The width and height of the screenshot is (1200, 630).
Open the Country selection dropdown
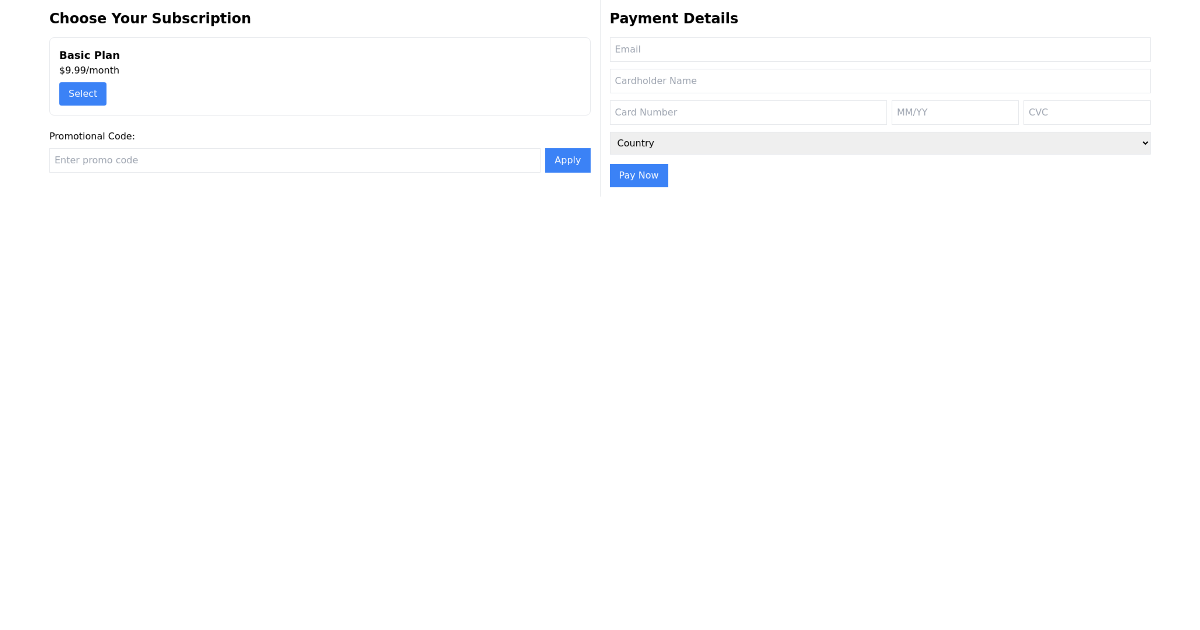[x=880, y=143]
